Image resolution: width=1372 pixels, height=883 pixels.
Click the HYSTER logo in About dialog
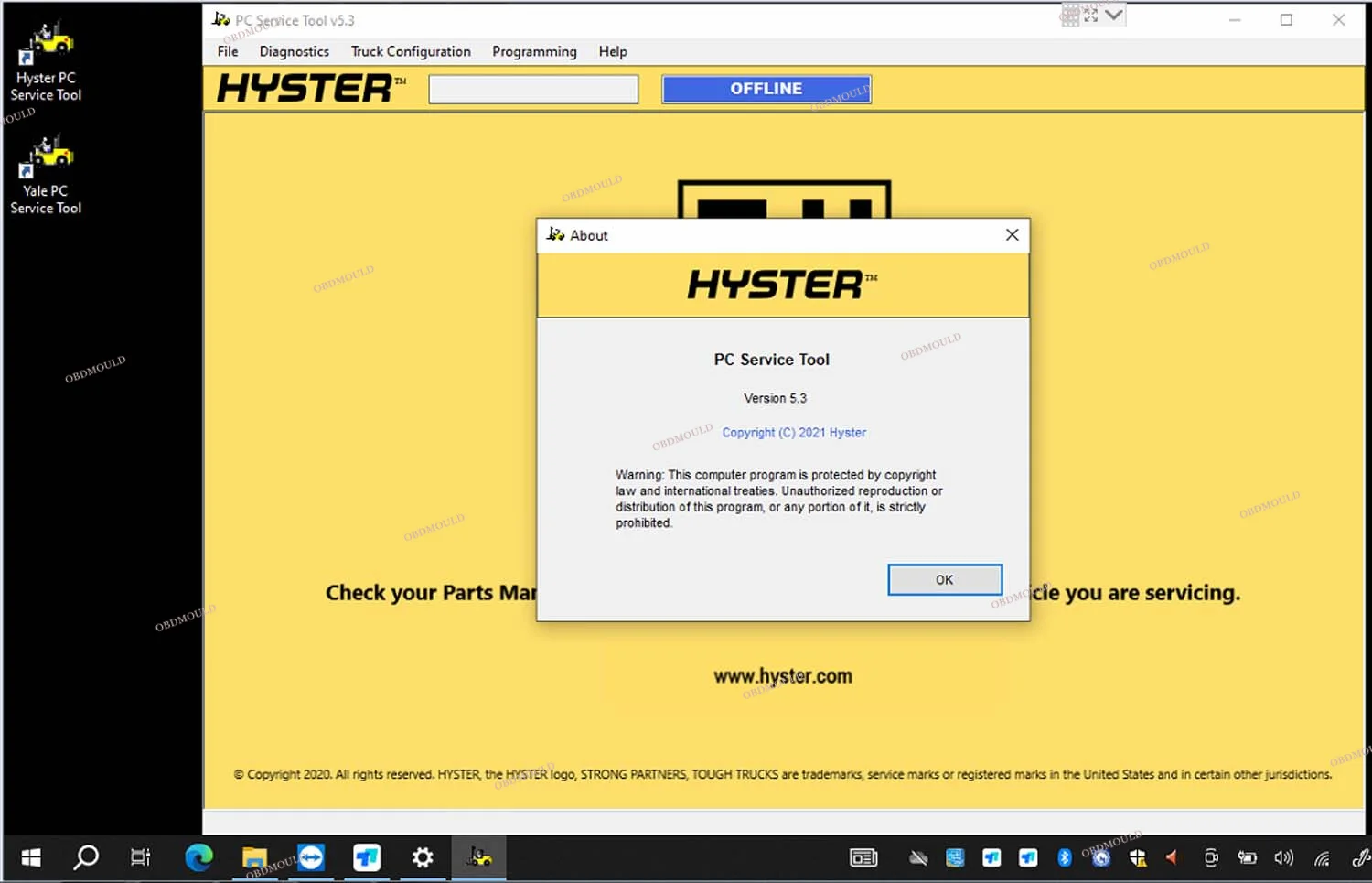[x=783, y=285]
